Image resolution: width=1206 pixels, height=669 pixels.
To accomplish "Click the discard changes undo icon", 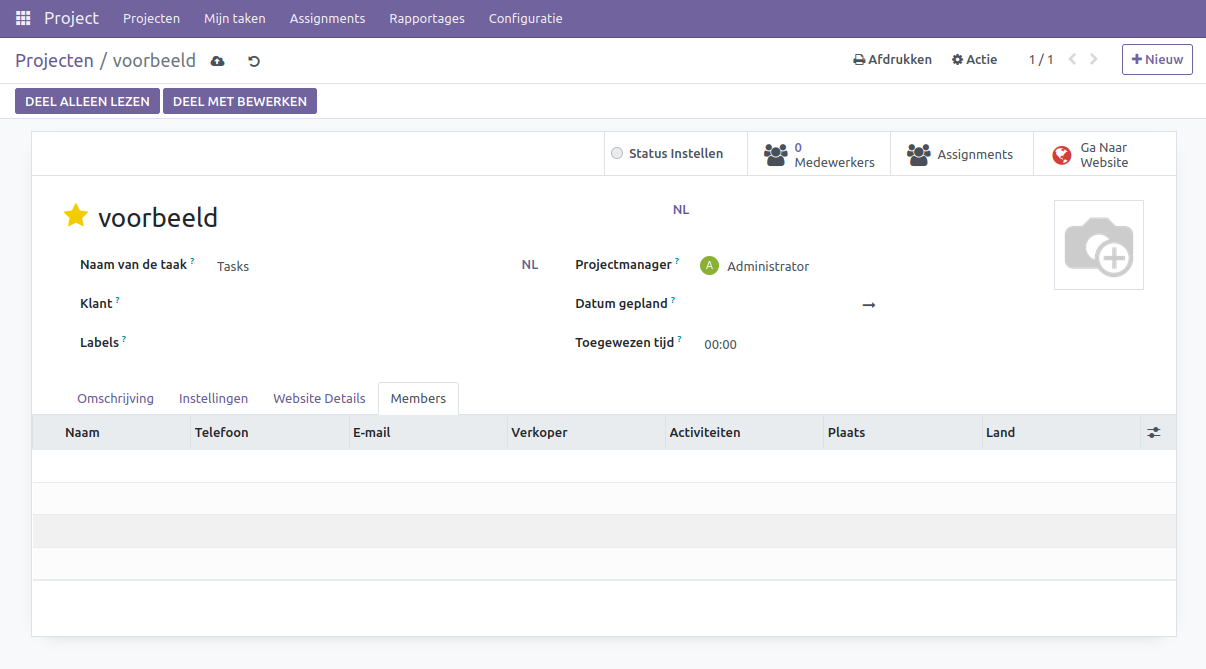I will (254, 61).
